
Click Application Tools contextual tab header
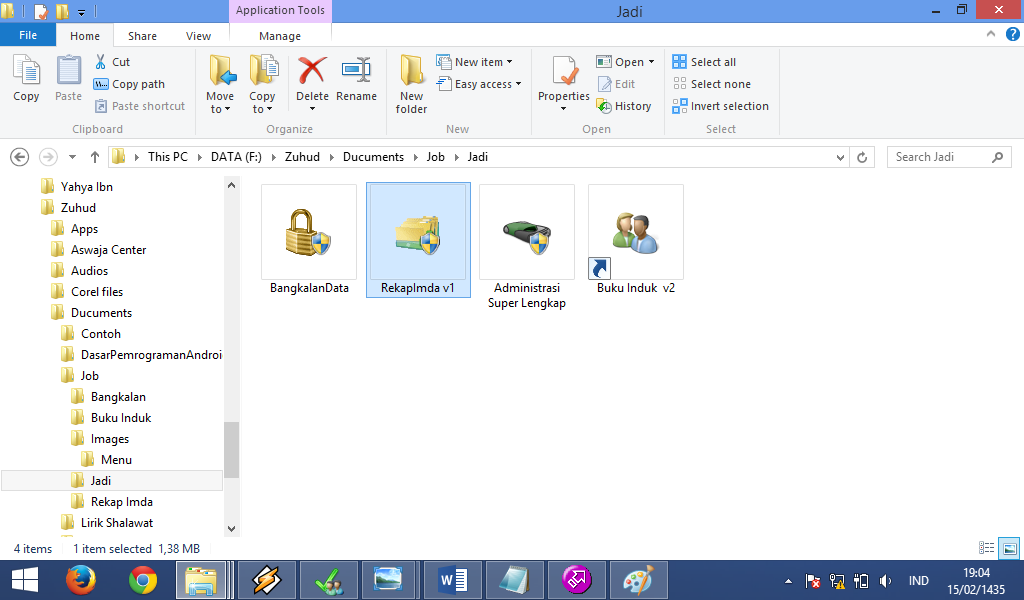coord(280,10)
